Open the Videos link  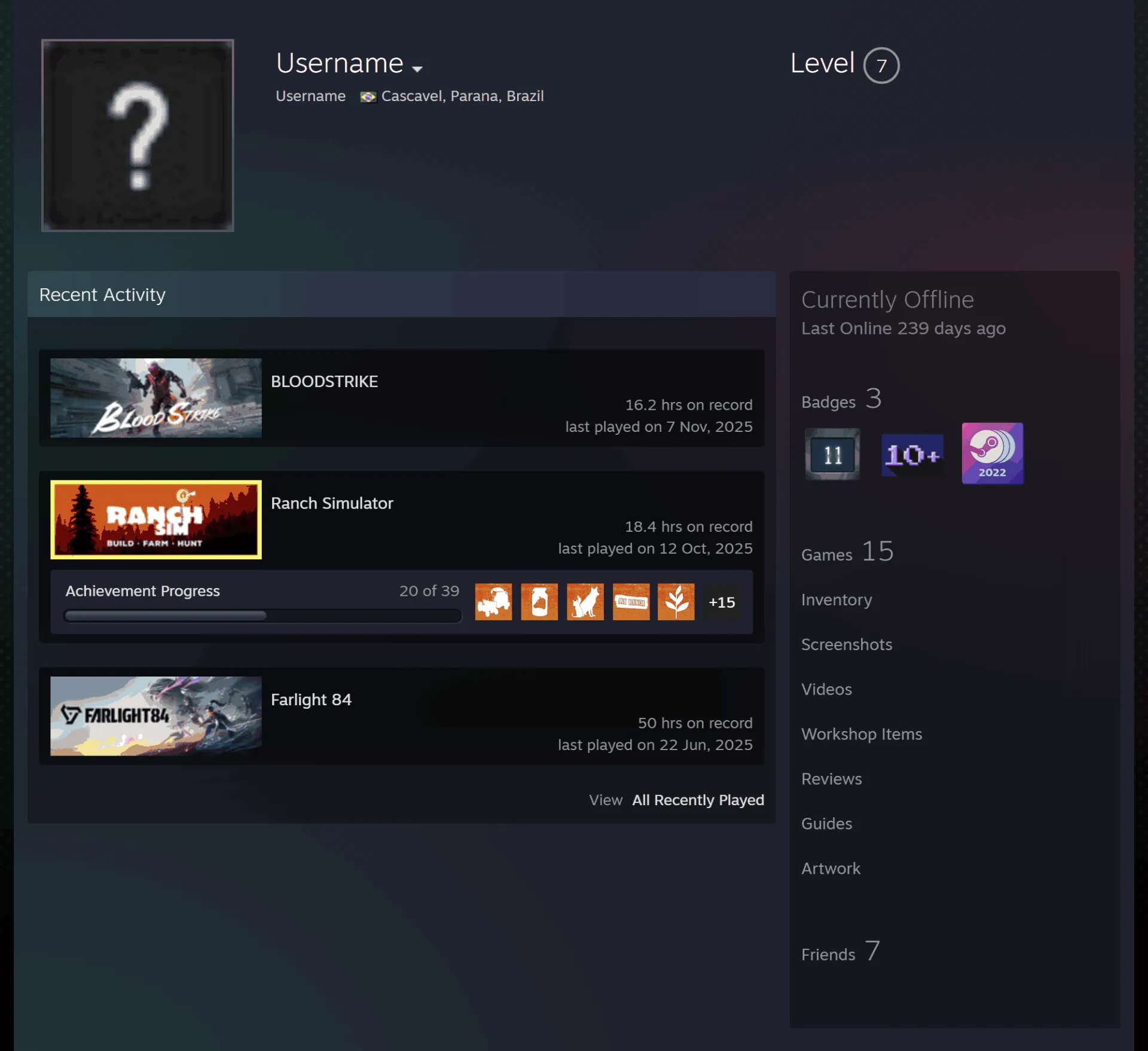click(x=826, y=689)
